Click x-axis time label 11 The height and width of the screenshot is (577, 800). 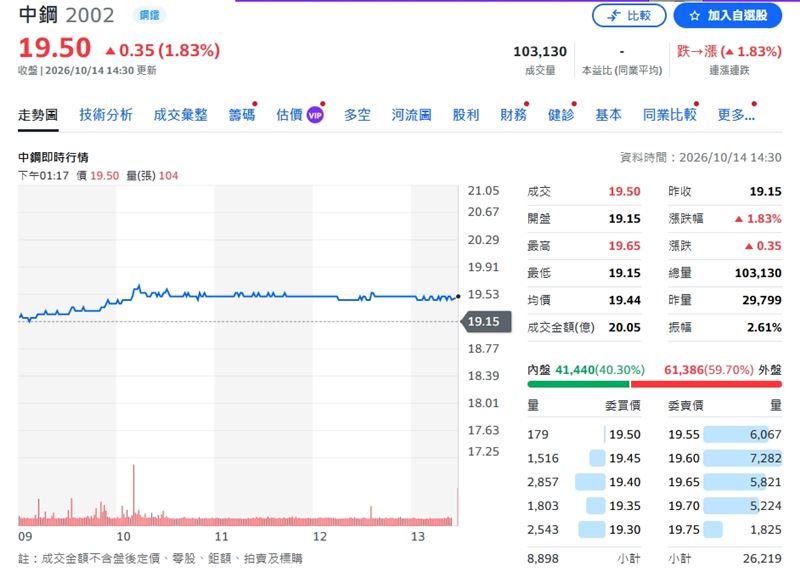point(221,537)
